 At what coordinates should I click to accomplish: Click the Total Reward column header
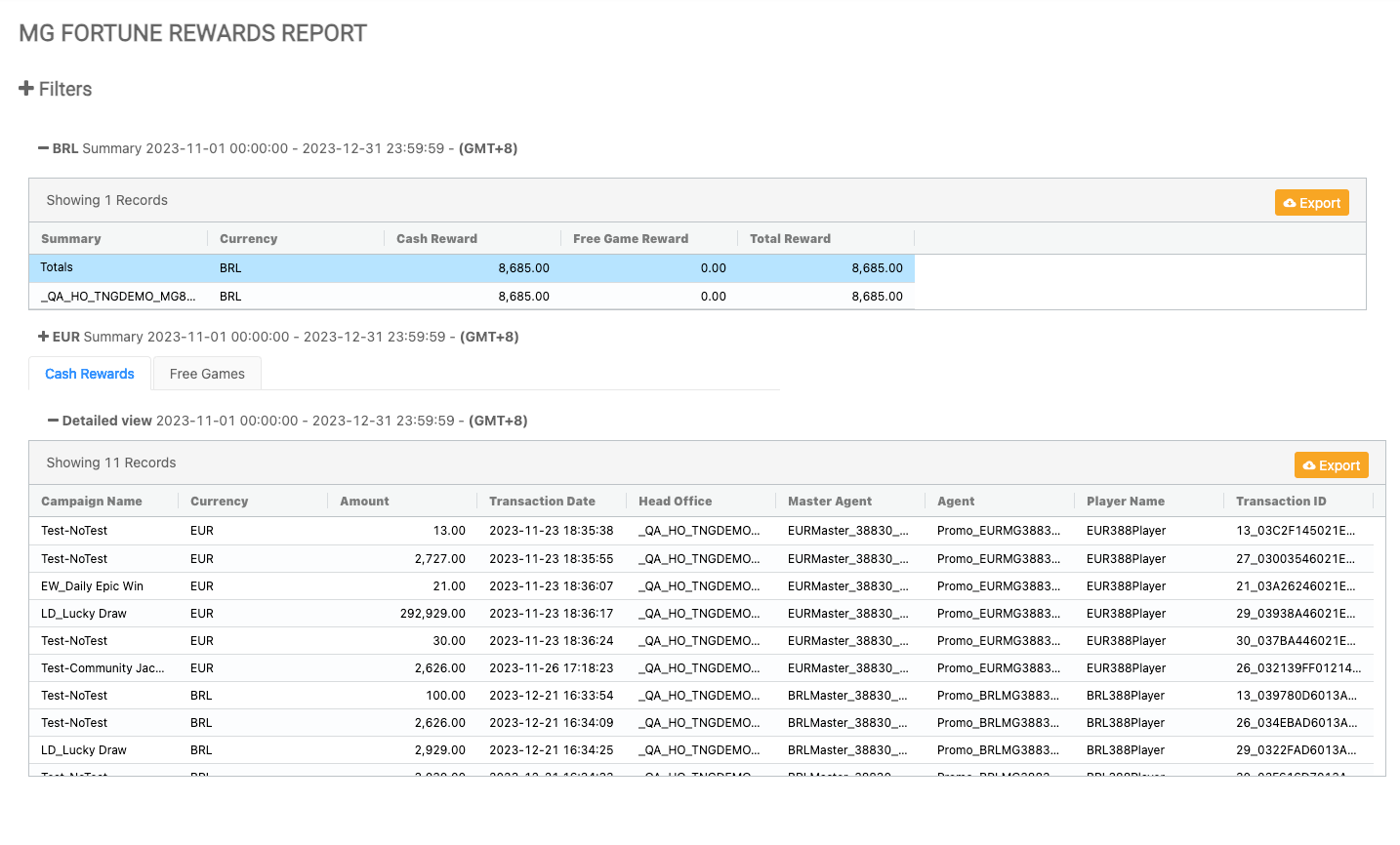tap(790, 239)
